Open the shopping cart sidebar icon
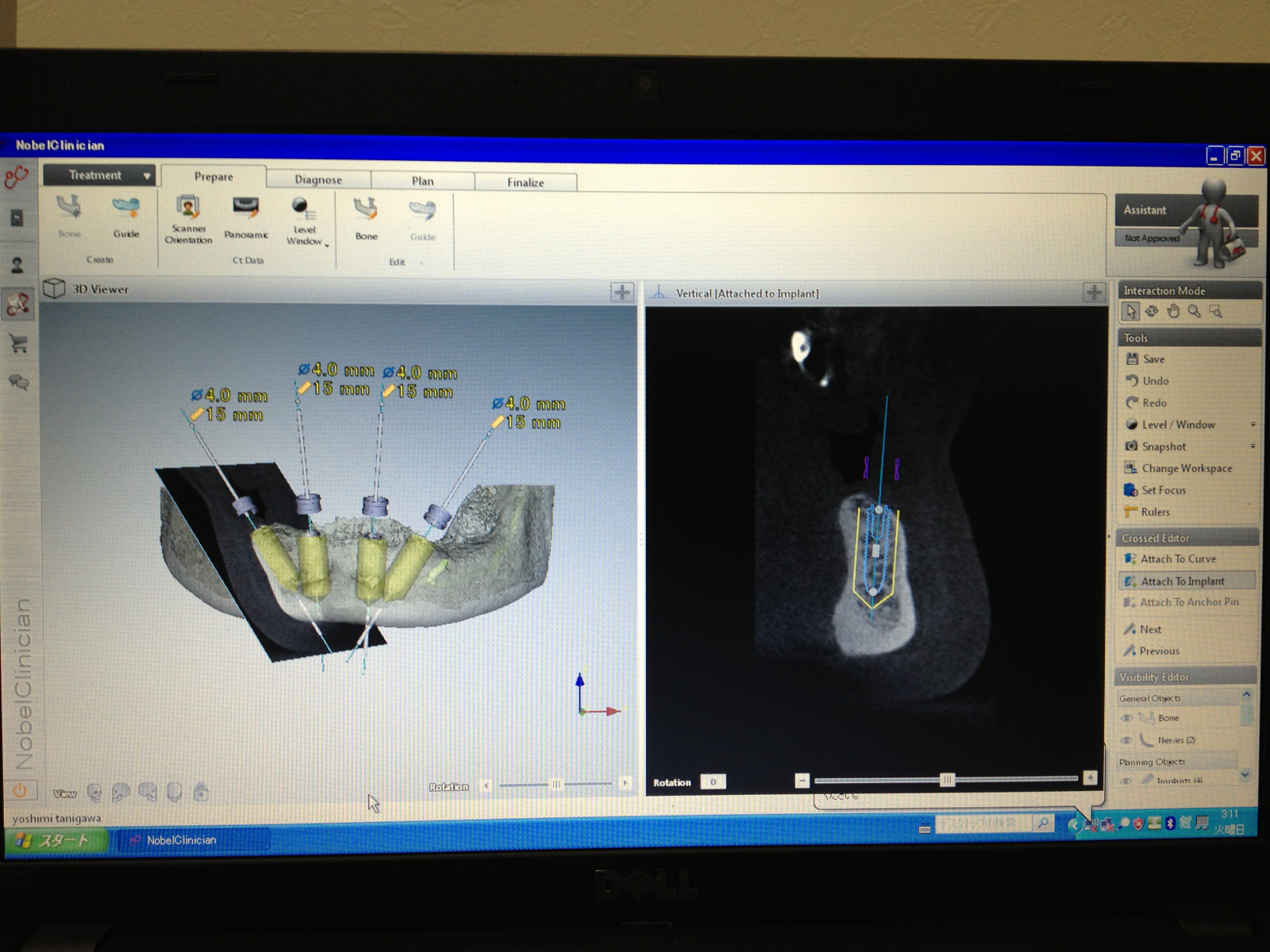This screenshot has width=1270, height=952. [x=18, y=343]
